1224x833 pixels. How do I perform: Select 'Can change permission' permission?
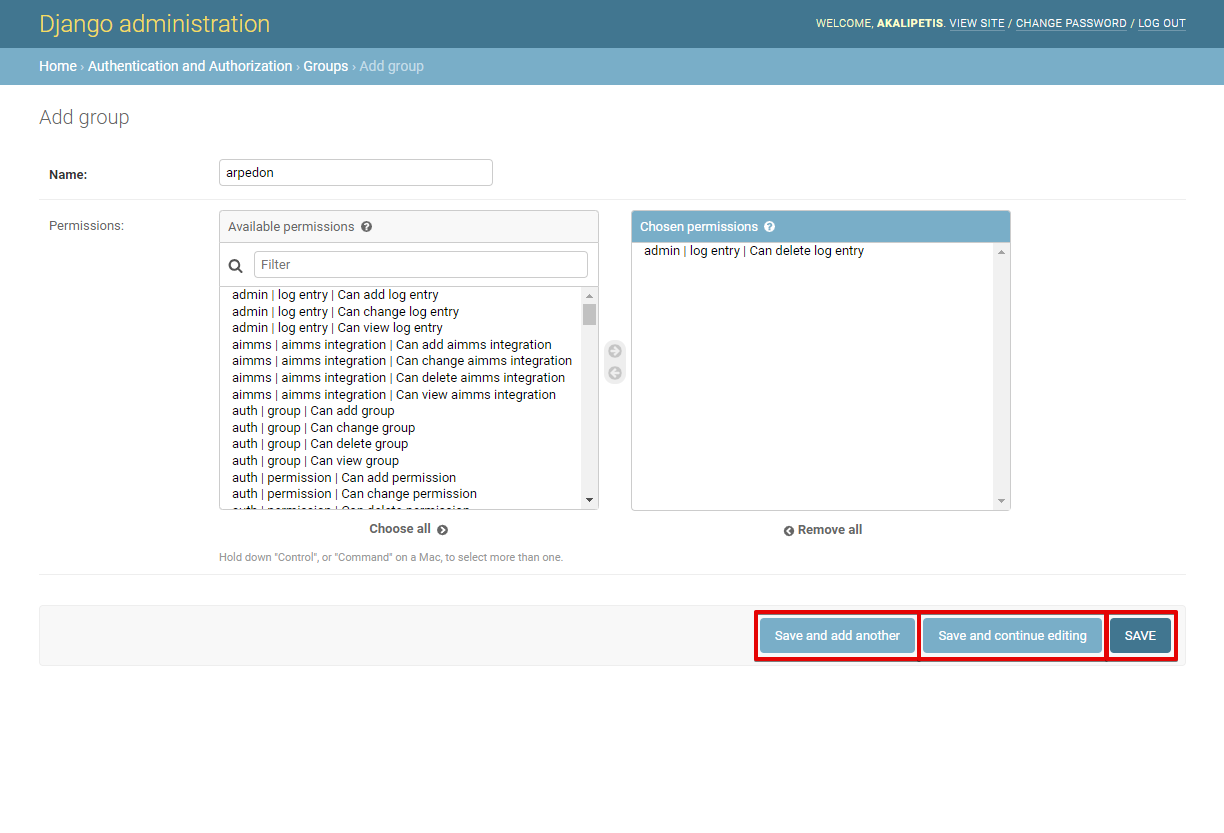tap(401, 494)
